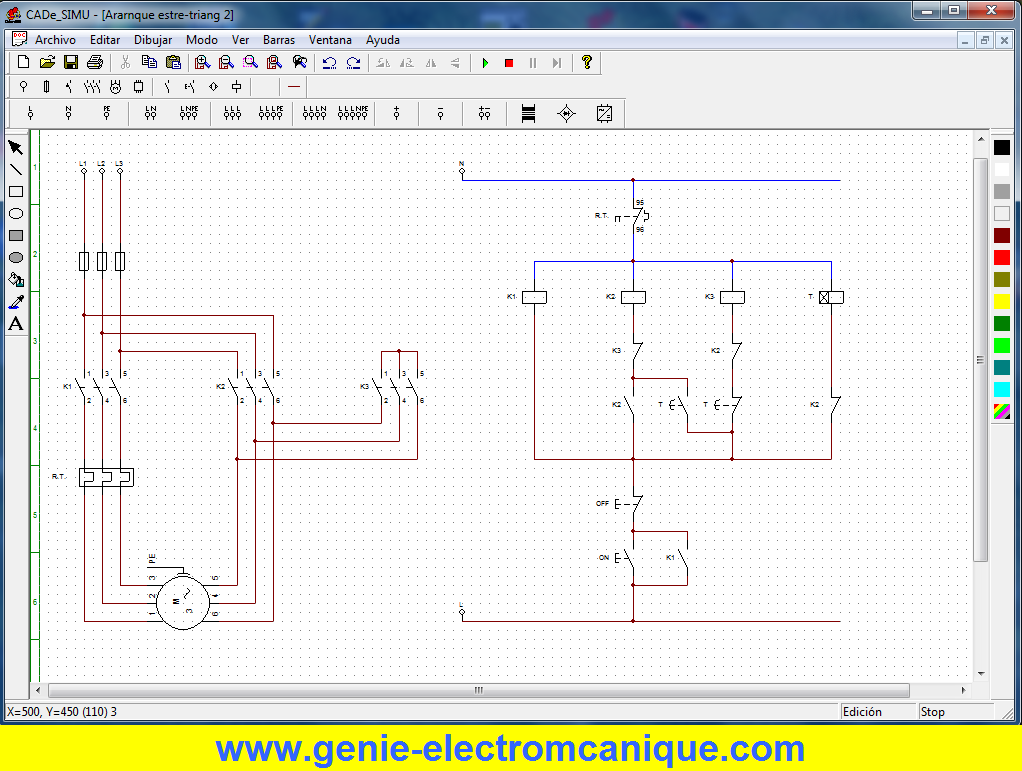The width and height of the screenshot is (1022, 771).
Task: Print the diagram using the printer icon
Action: (94, 63)
